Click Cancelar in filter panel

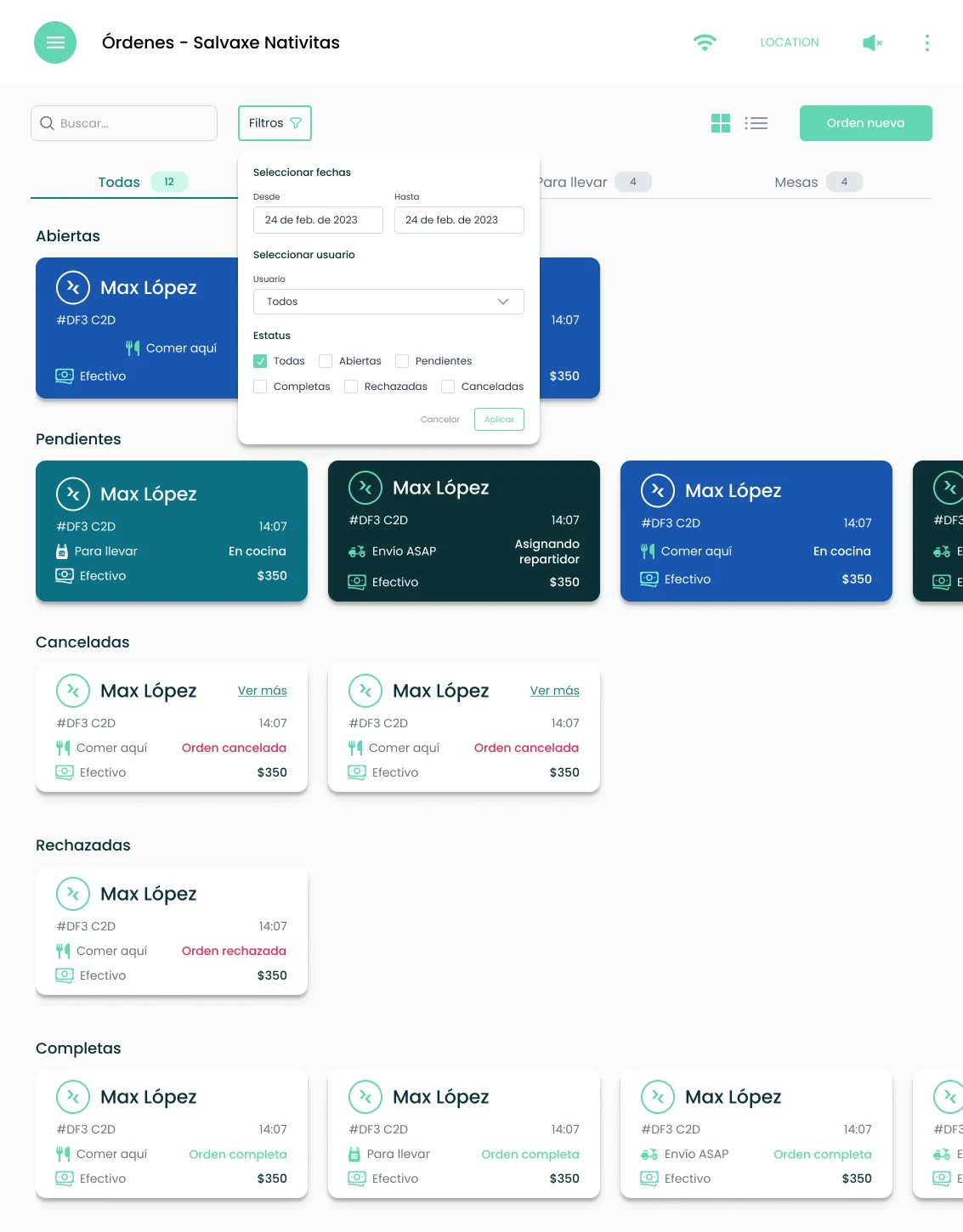(x=440, y=420)
